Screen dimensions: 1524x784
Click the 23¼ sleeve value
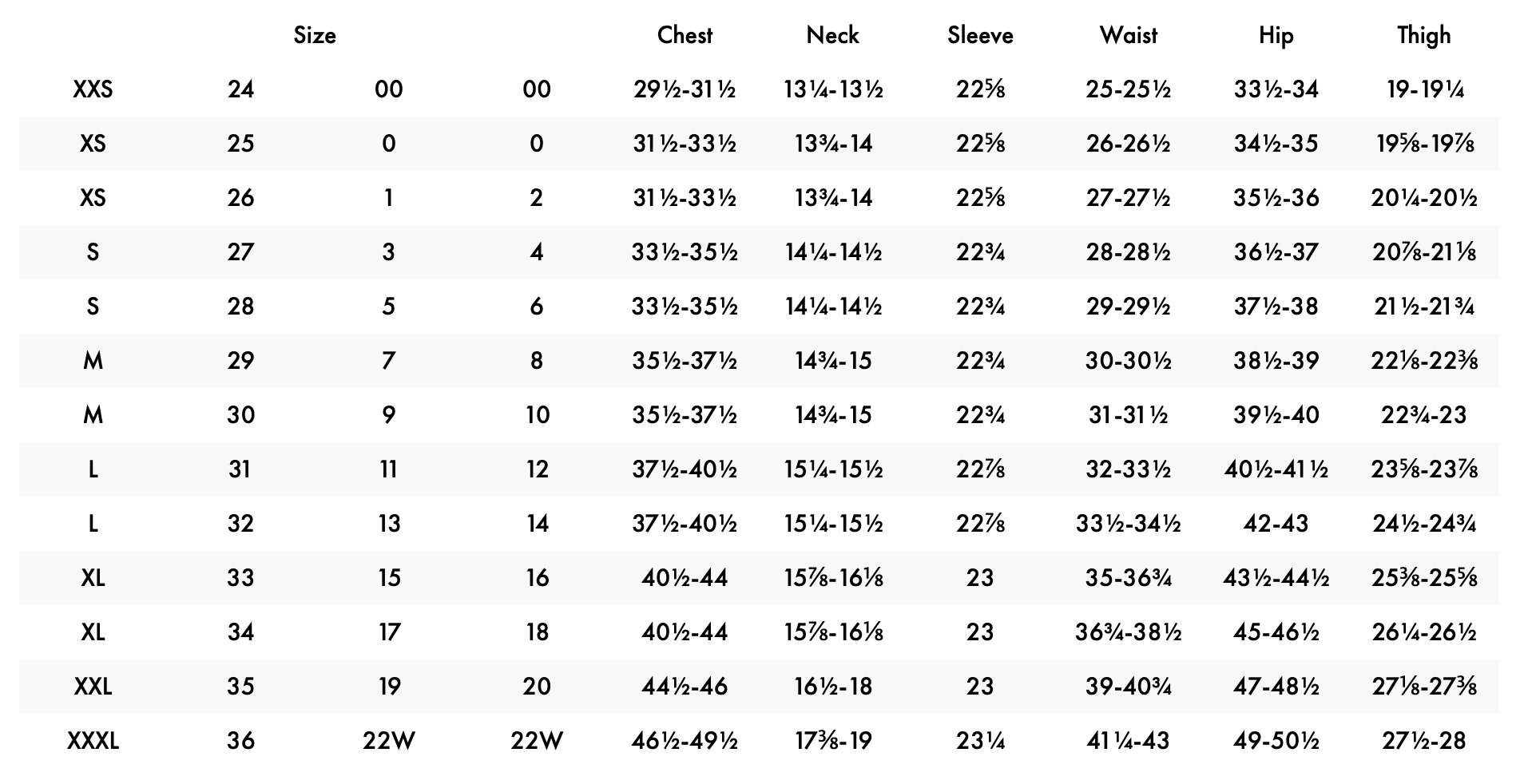[980, 741]
